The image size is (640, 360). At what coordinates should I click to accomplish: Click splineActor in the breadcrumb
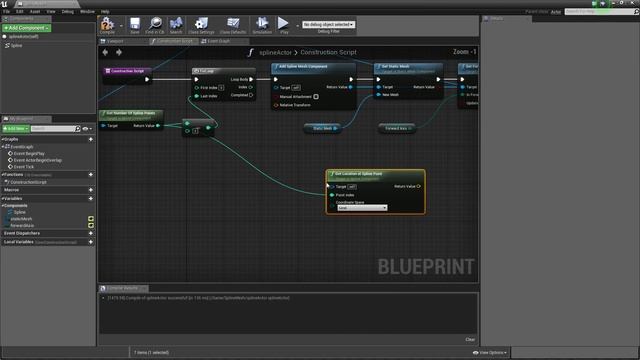pyautogui.click(x=276, y=52)
